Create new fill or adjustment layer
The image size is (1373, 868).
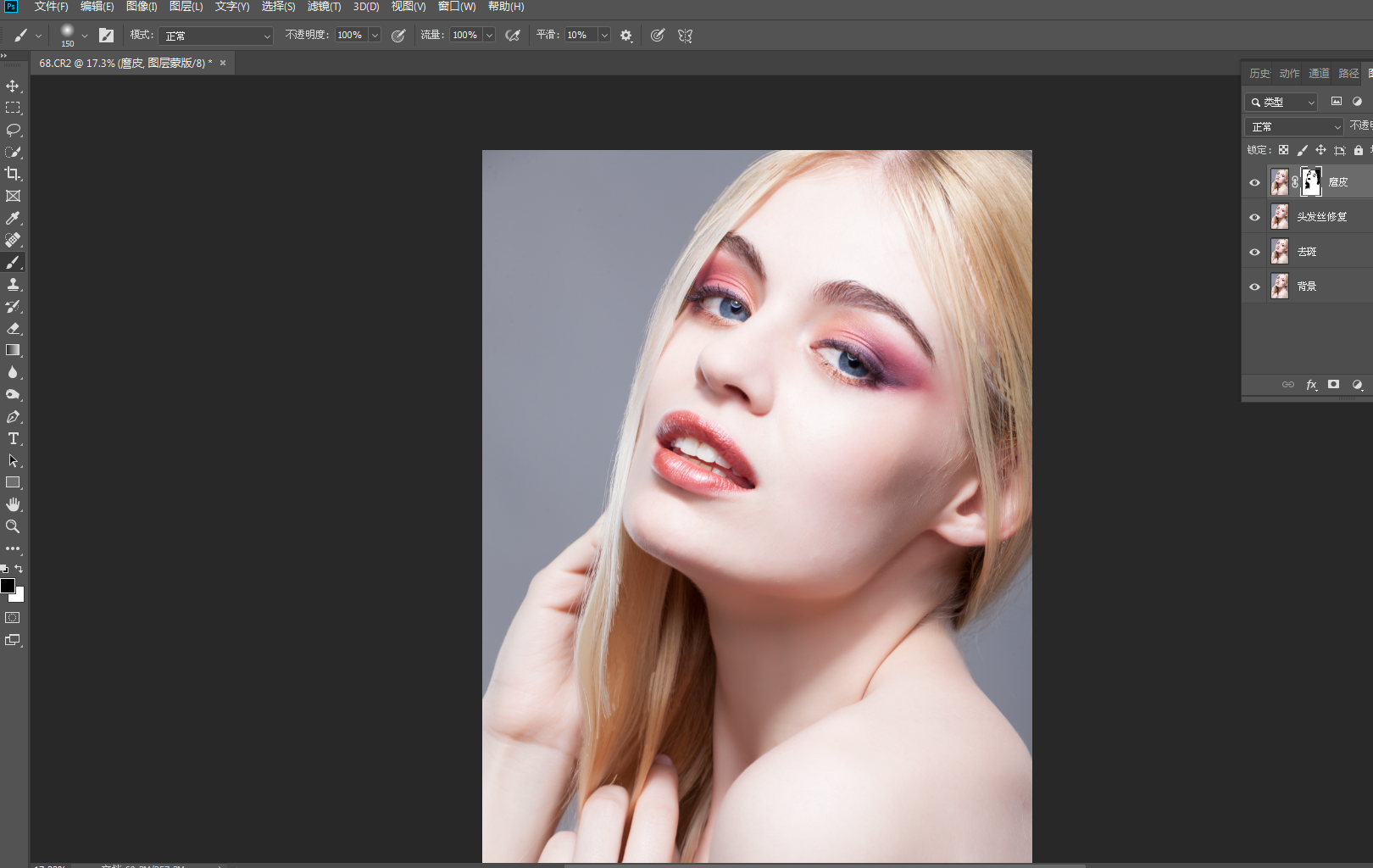(1357, 385)
